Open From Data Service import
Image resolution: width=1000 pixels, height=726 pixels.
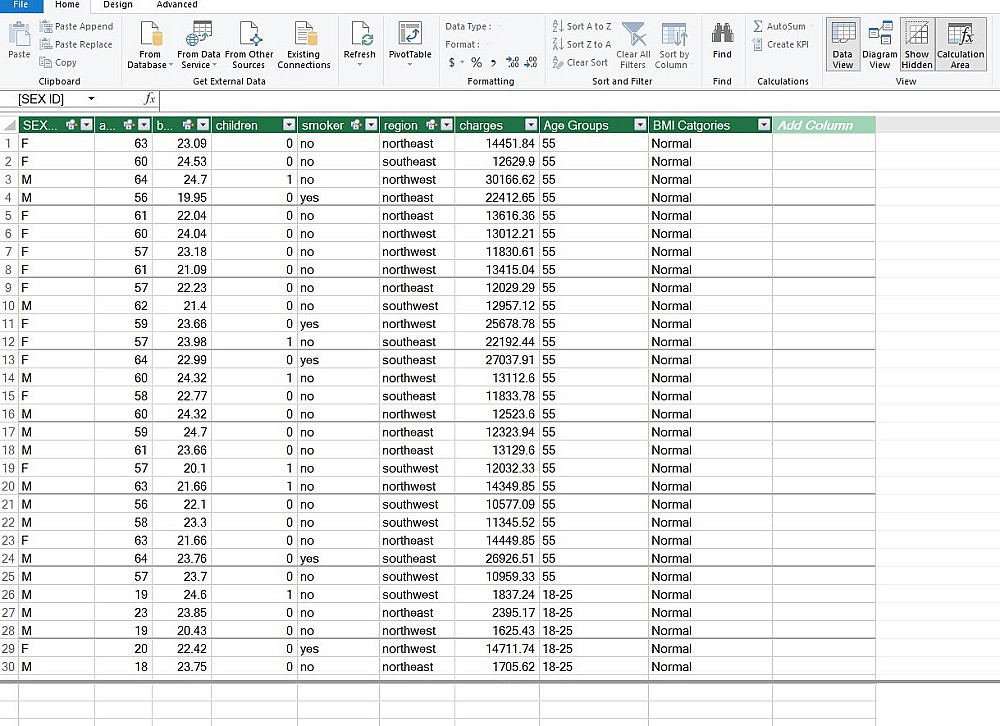point(198,45)
